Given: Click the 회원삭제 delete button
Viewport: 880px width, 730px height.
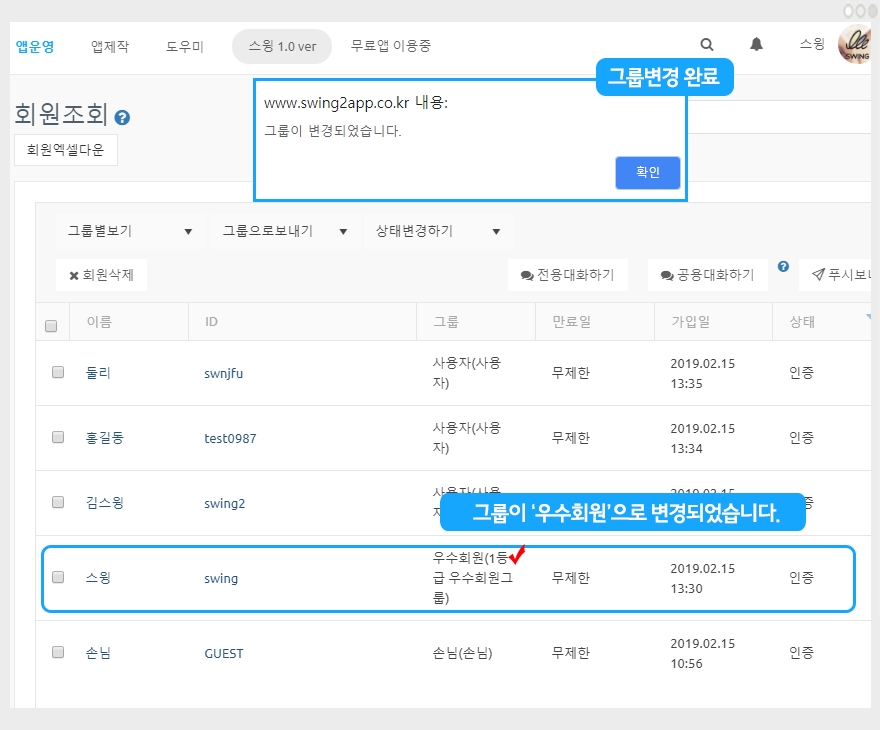Looking at the screenshot, I should point(102,275).
